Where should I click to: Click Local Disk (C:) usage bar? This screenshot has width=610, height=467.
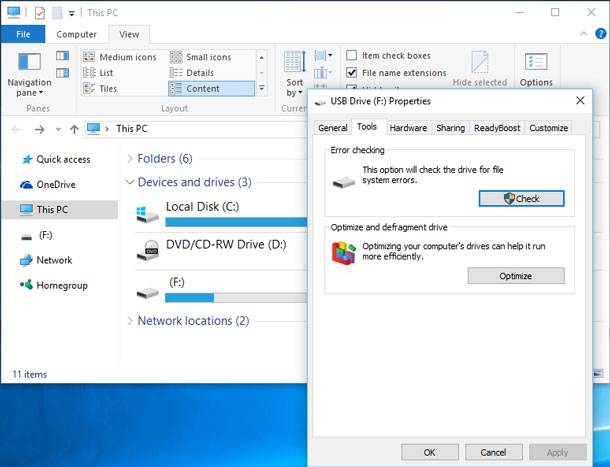[x=236, y=222]
